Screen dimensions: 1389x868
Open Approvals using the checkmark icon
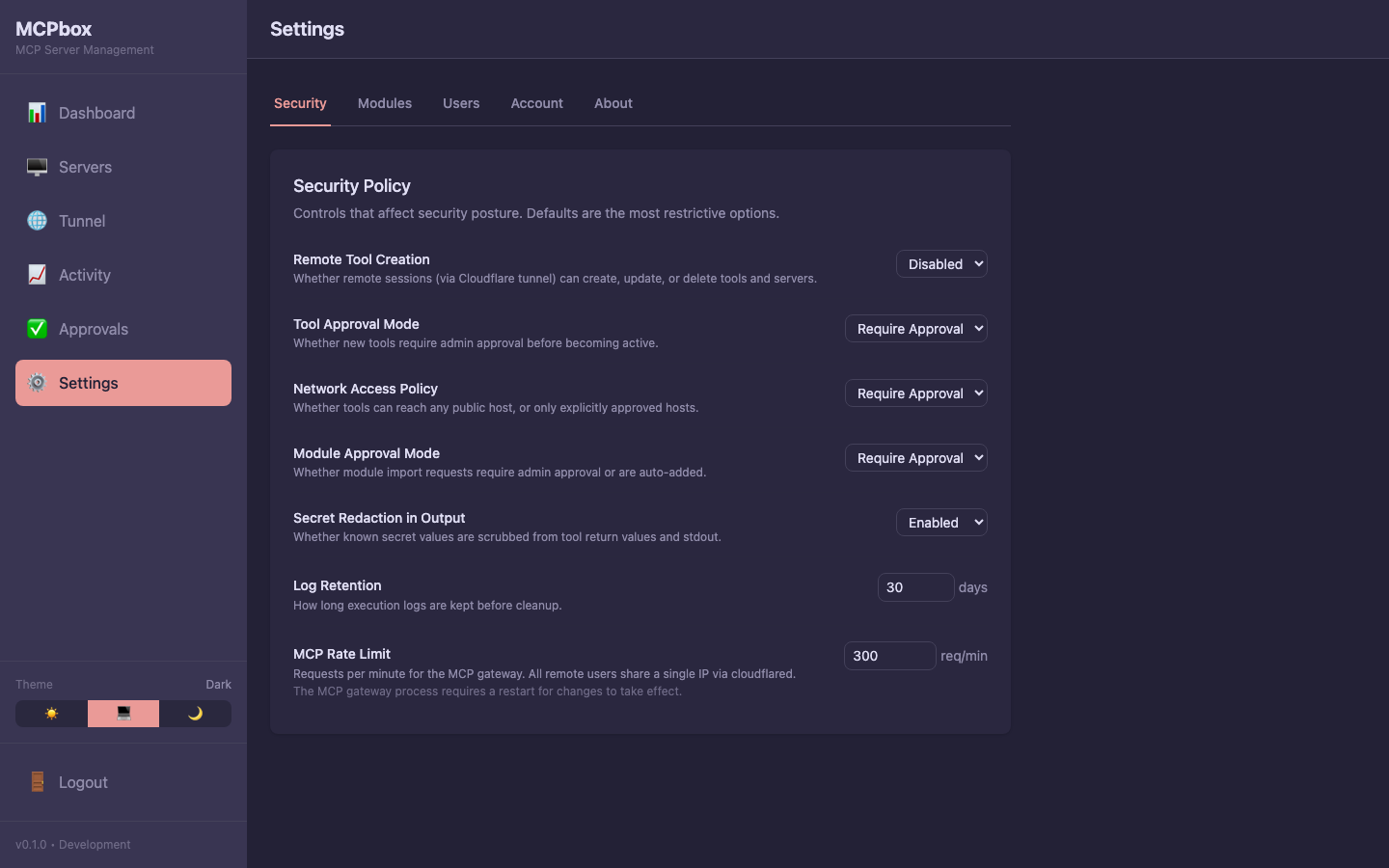[x=37, y=329]
